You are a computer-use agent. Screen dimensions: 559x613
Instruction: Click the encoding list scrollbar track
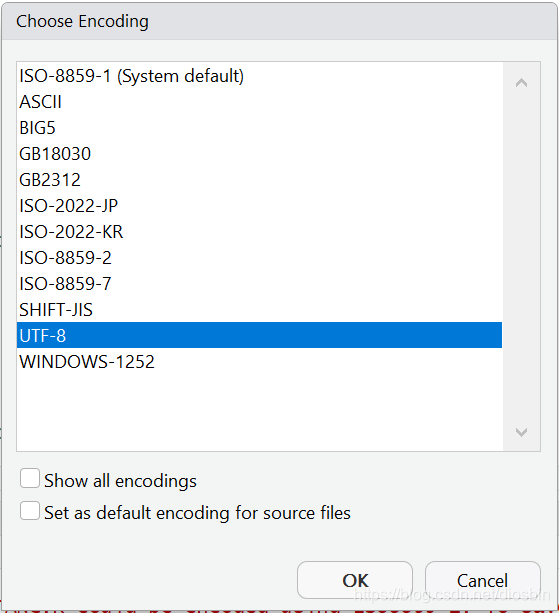click(521, 257)
